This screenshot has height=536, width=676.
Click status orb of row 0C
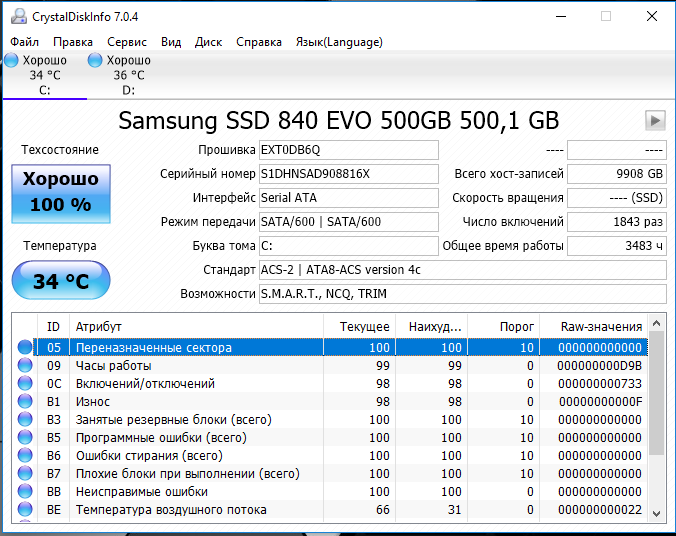tap(25, 383)
